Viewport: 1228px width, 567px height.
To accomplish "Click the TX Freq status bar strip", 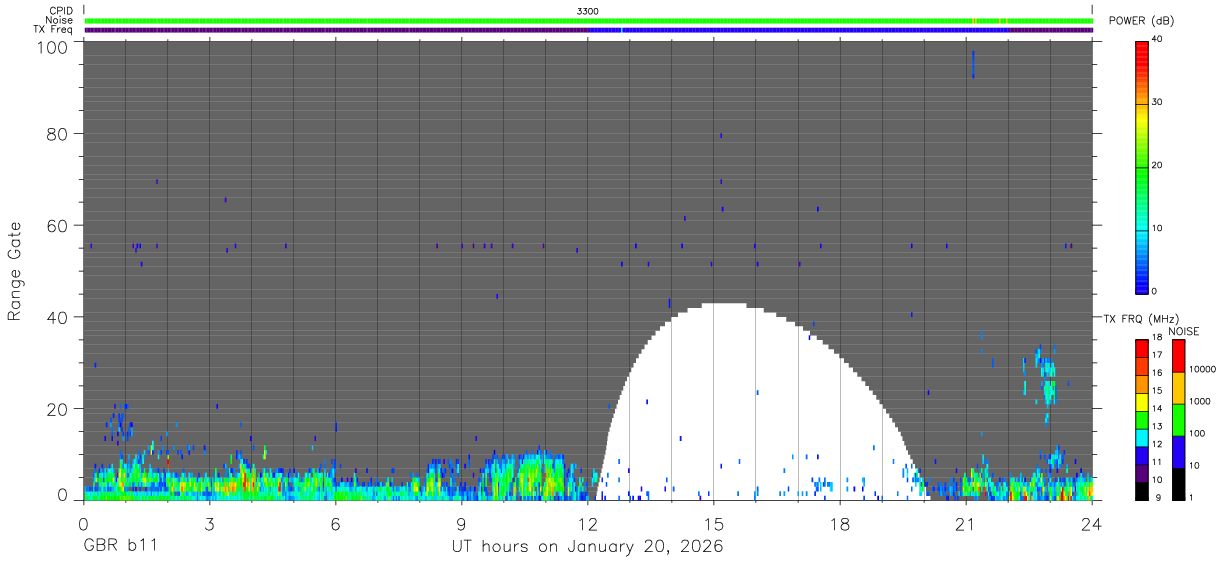I will point(588,30).
